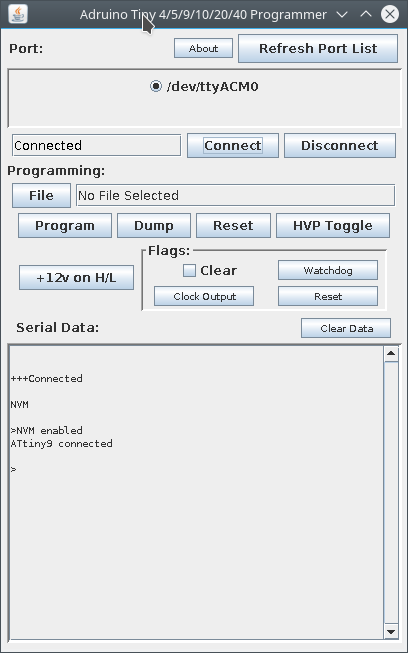Viewport: 408px width, 653px height.
Task: Click the serial data scrollbar down arrow
Action: (x=391, y=632)
